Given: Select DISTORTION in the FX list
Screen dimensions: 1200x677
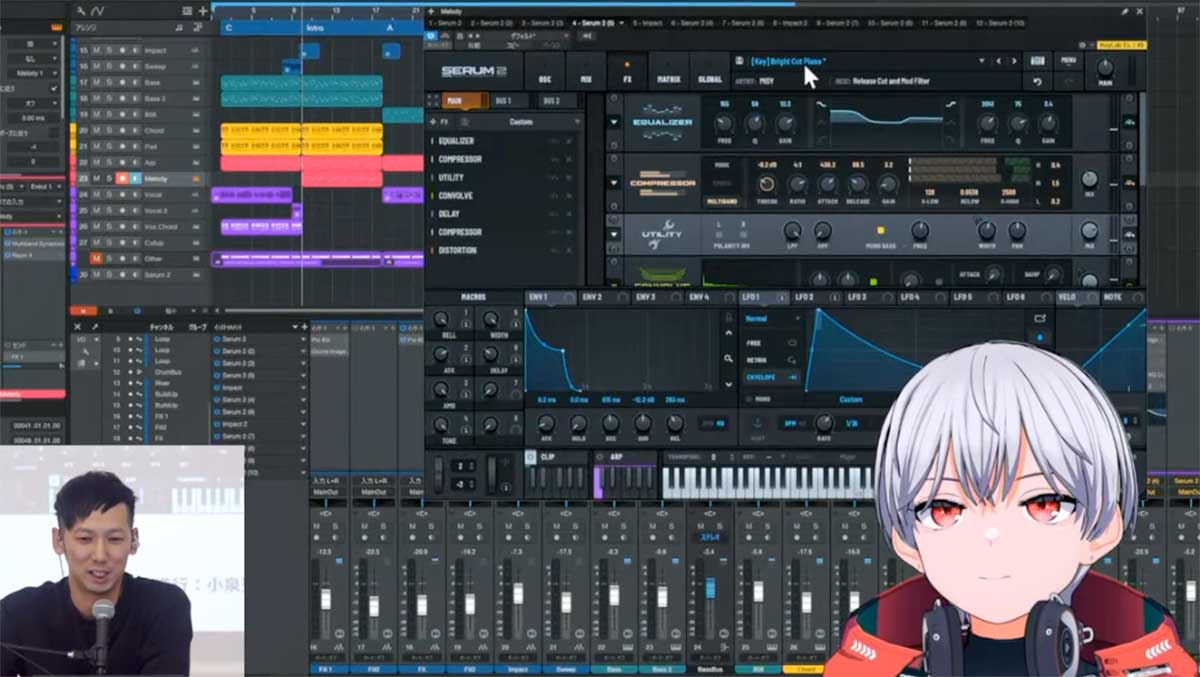Looking at the screenshot, I should pos(458,250).
